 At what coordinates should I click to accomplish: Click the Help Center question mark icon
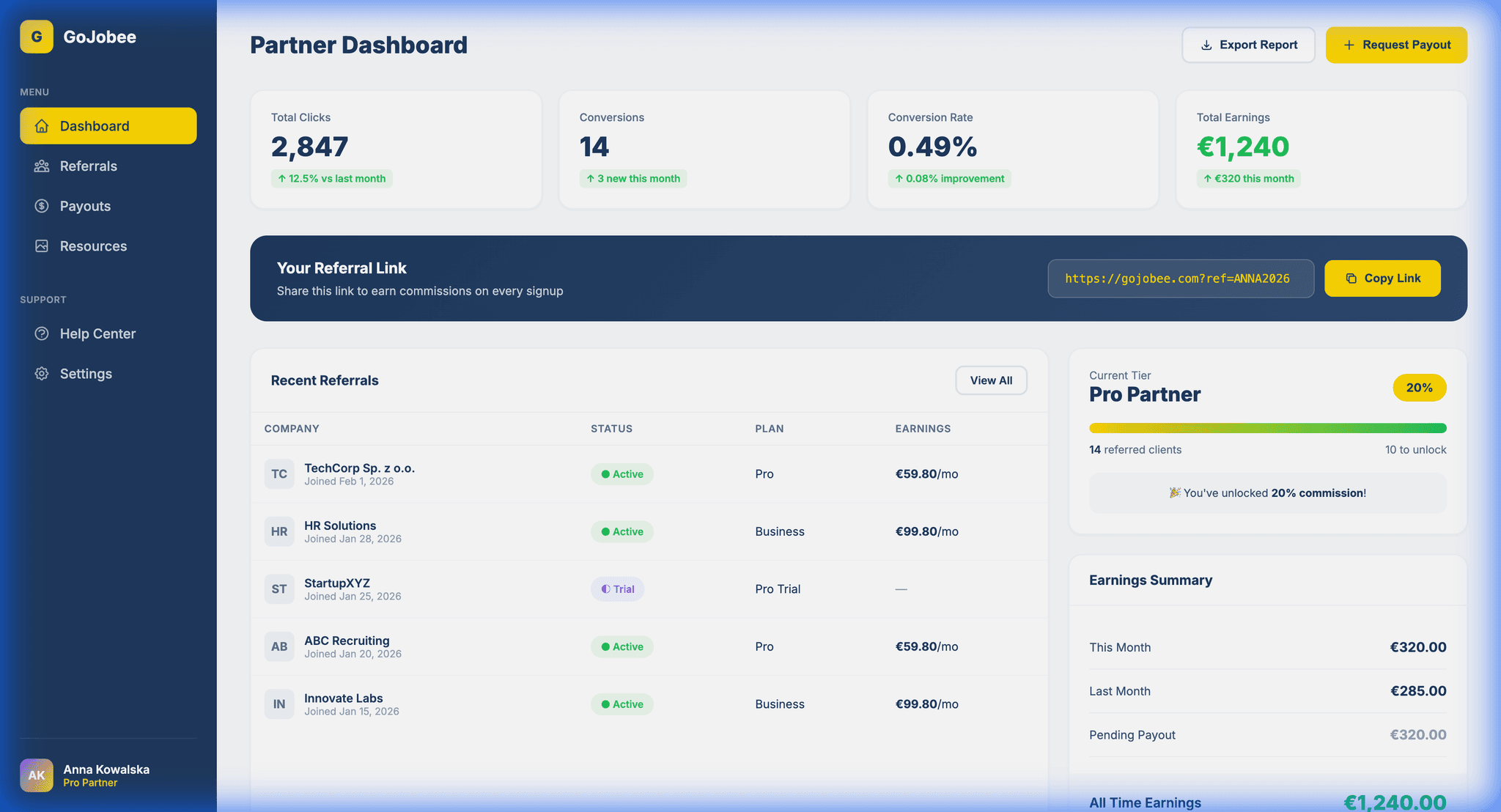click(x=43, y=333)
